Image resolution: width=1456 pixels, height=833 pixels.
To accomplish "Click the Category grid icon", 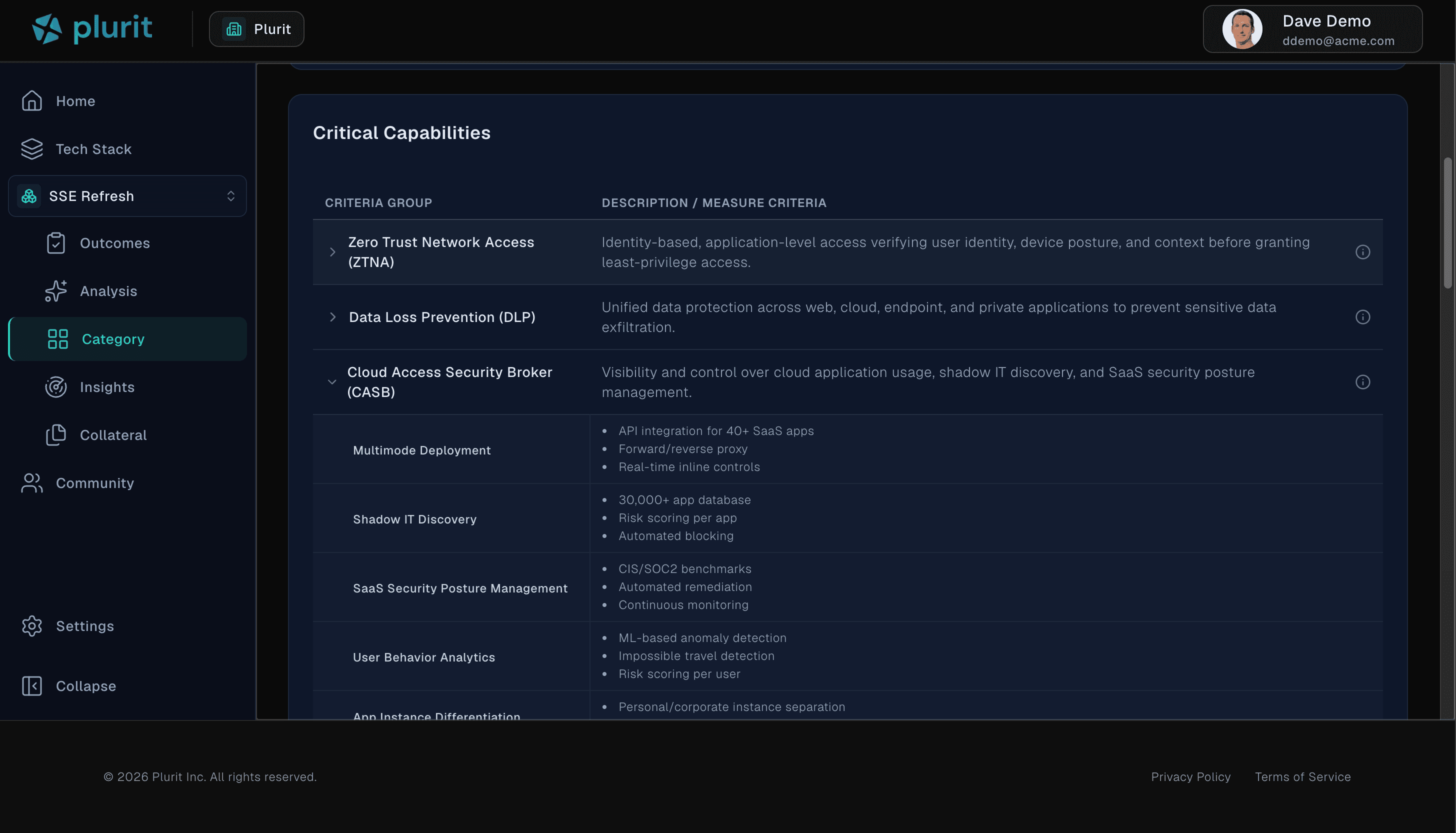I will 58,339.
